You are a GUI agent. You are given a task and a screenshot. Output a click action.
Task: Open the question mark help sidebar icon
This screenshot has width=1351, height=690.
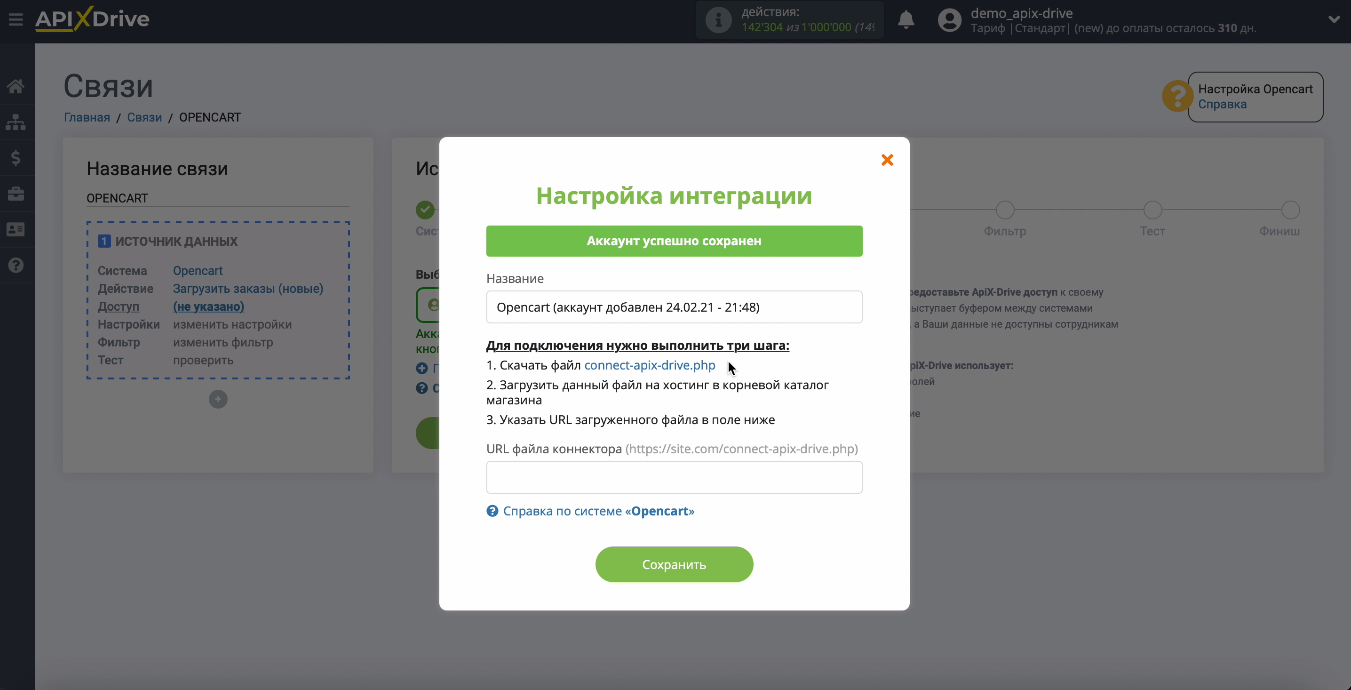(x=16, y=265)
